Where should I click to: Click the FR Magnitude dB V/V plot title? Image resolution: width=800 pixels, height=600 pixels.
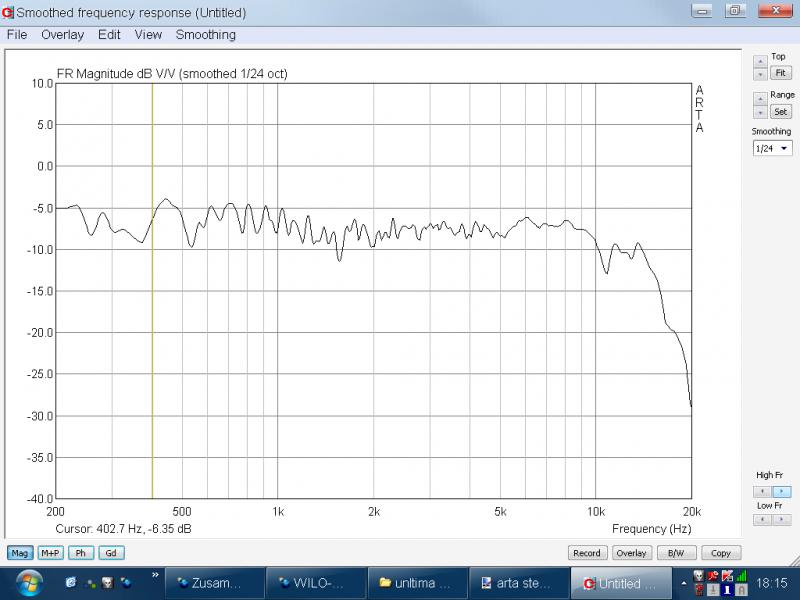172,74
